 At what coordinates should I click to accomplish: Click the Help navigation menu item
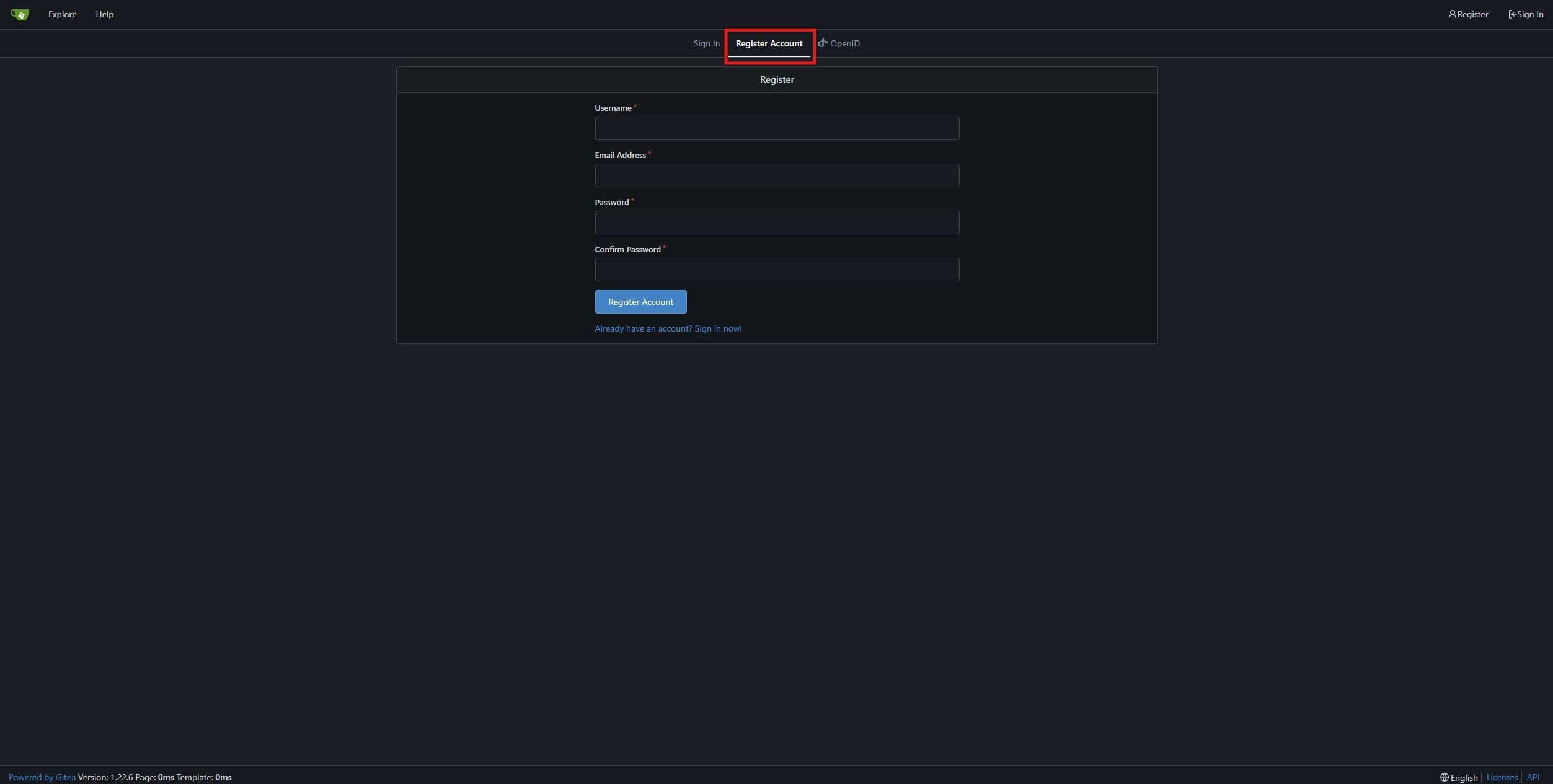pyautogui.click(x=104, y=14)
